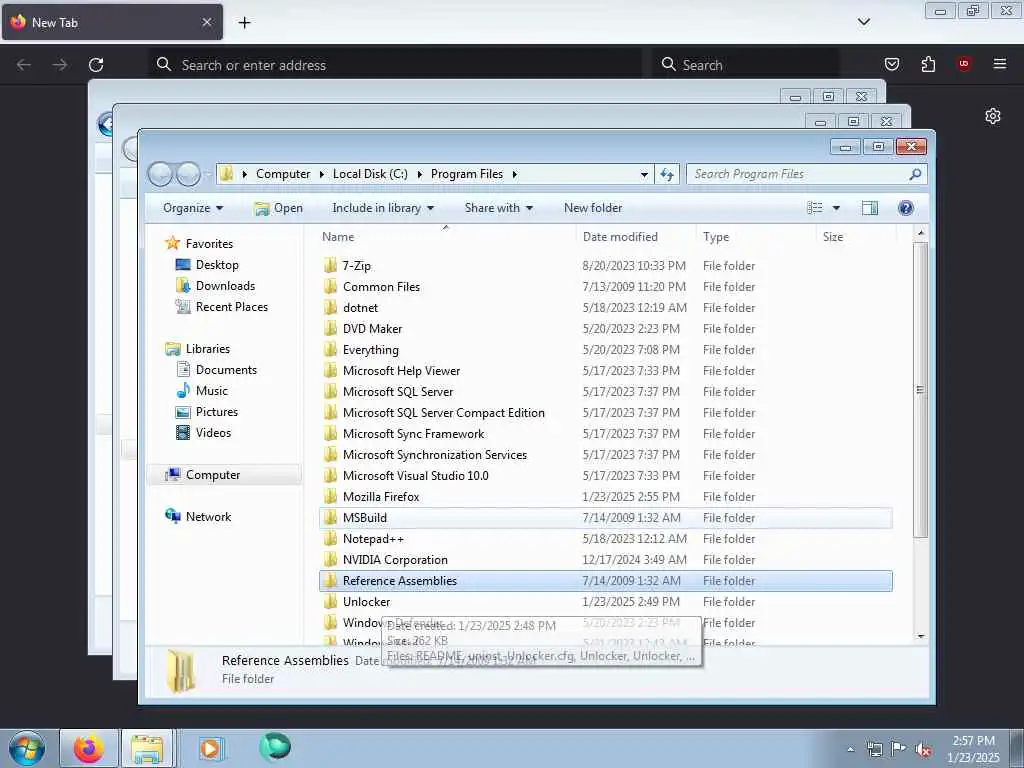The height and width of the screenshot is (768, 1024).
Task: Open new tab personalize gear icon
Action: pos(993,116)
